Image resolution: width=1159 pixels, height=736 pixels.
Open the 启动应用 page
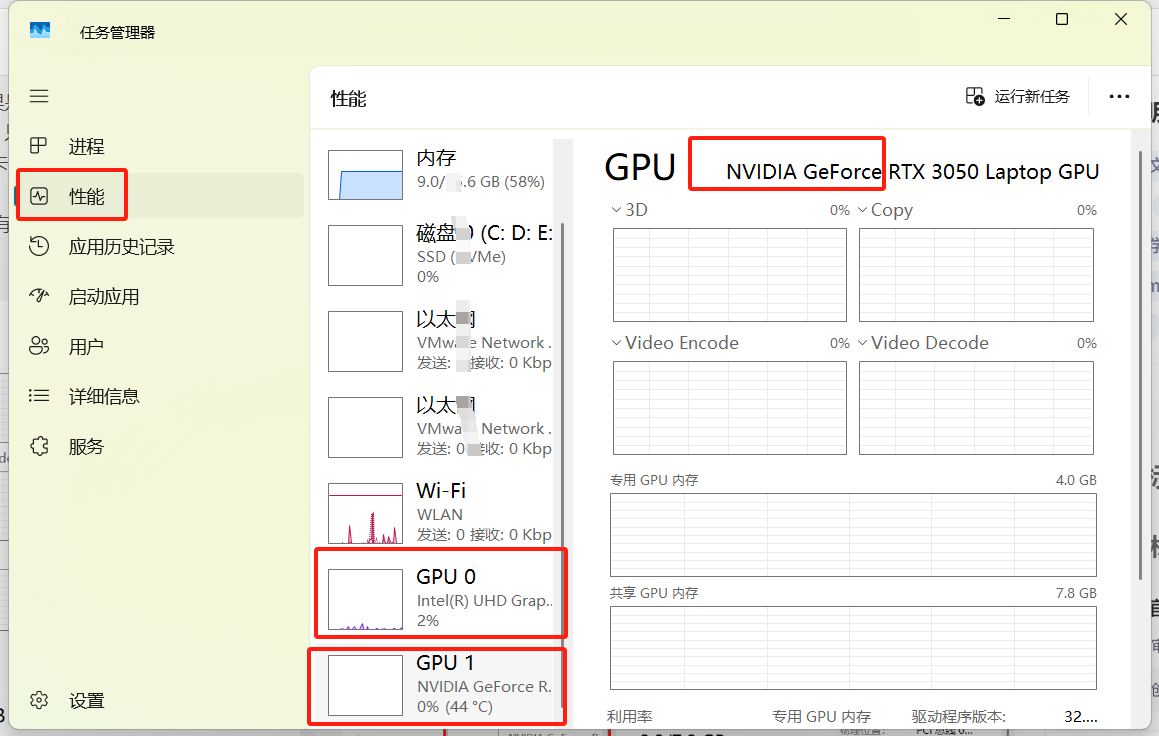159,296
